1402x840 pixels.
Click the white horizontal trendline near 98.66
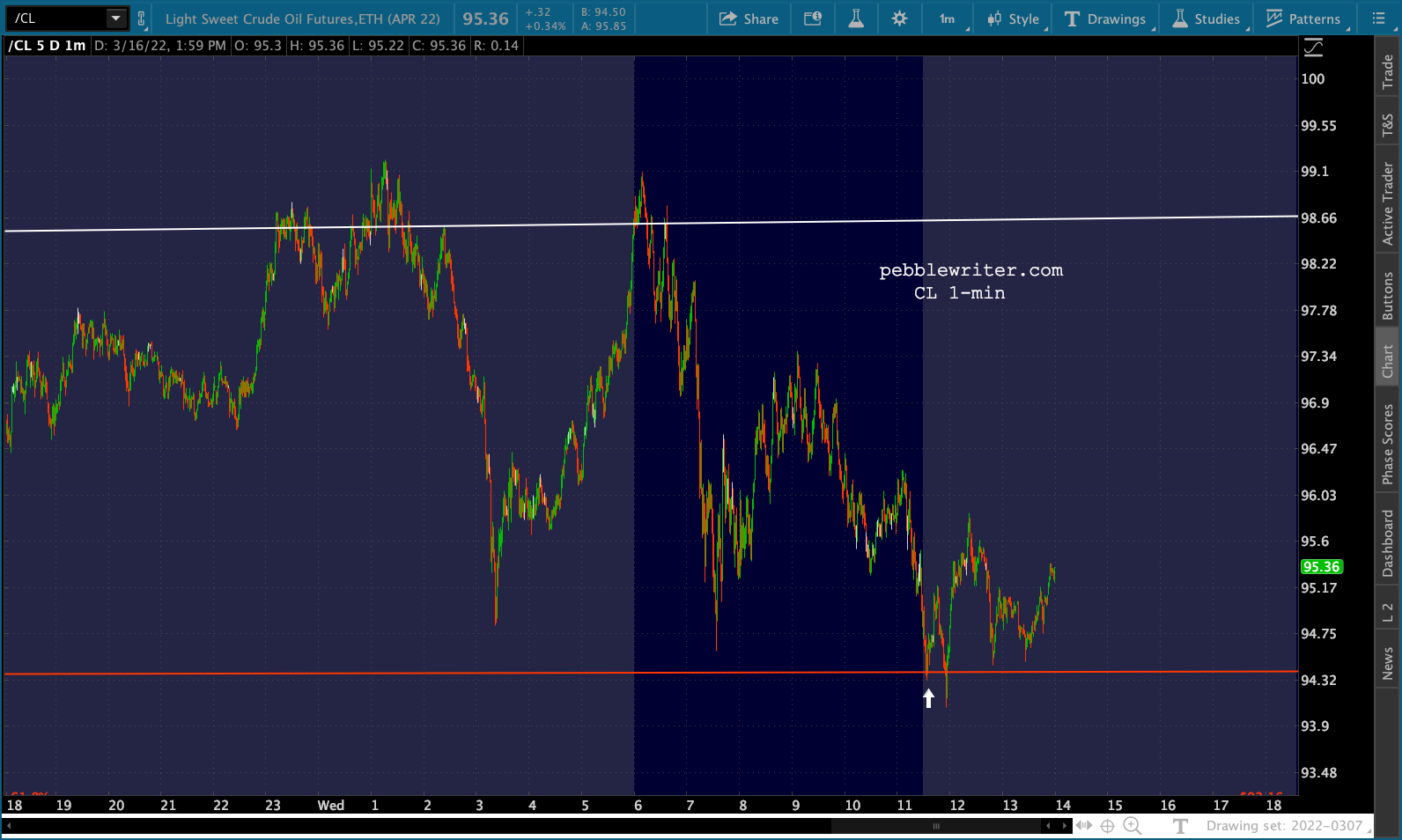652,223
